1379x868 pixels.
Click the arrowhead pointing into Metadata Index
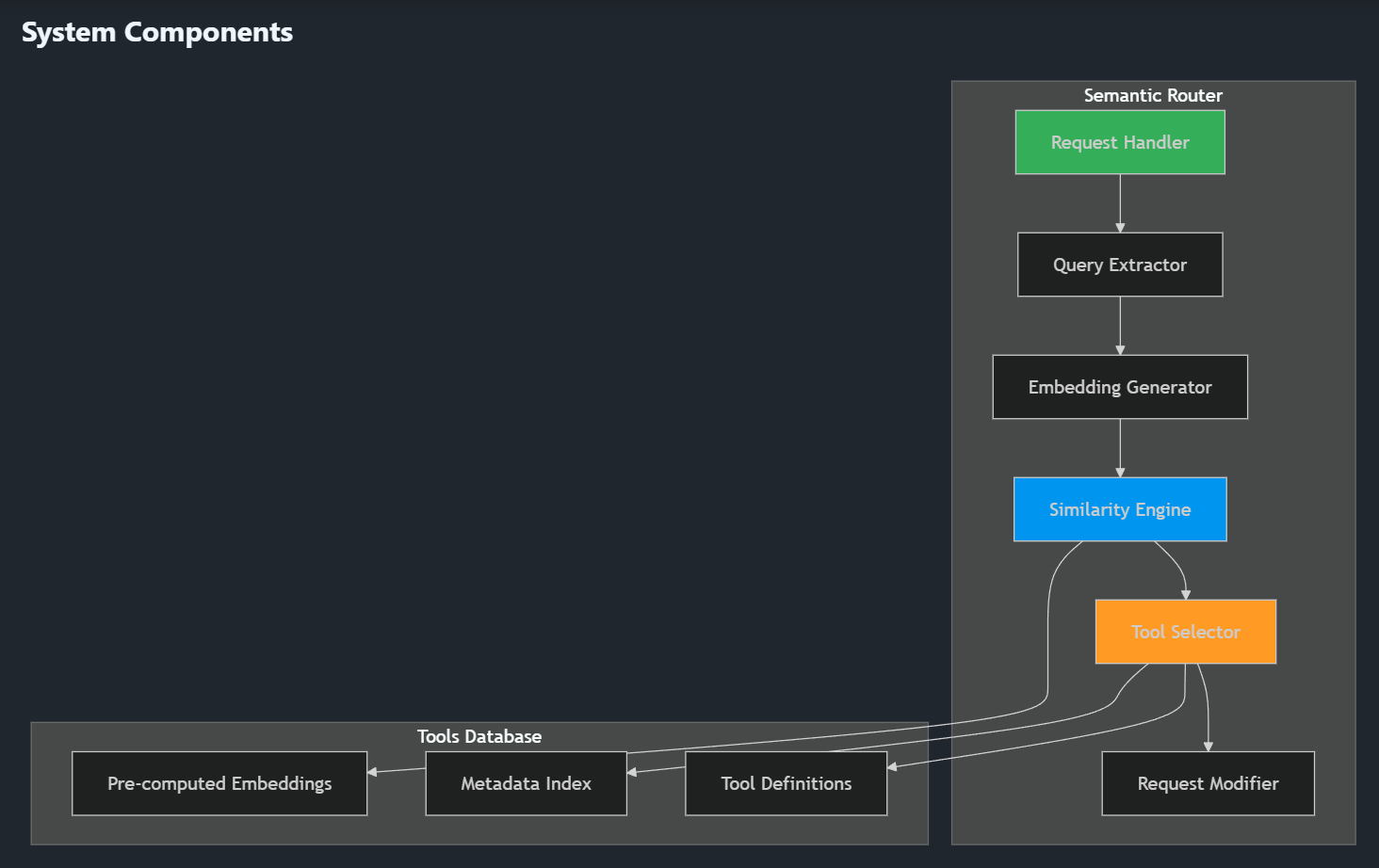pos(633,772)
